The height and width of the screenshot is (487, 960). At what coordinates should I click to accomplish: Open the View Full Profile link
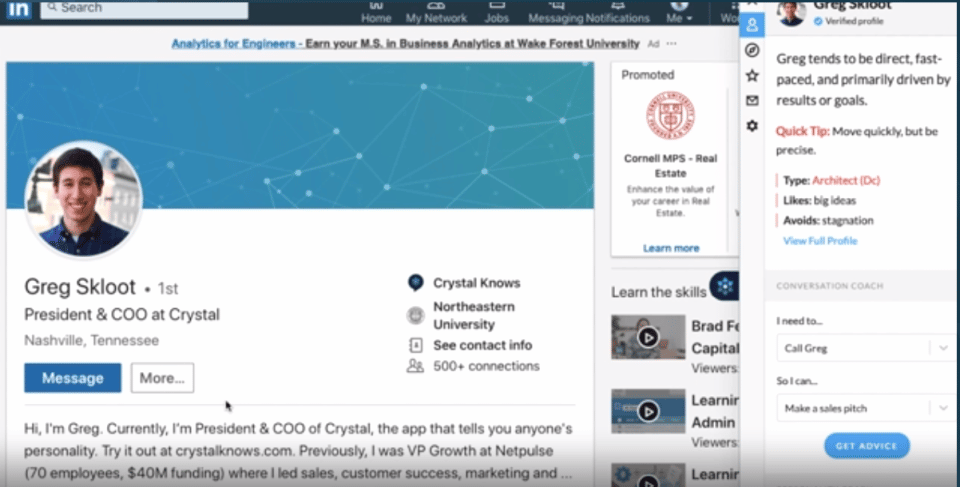coord(820,241)
